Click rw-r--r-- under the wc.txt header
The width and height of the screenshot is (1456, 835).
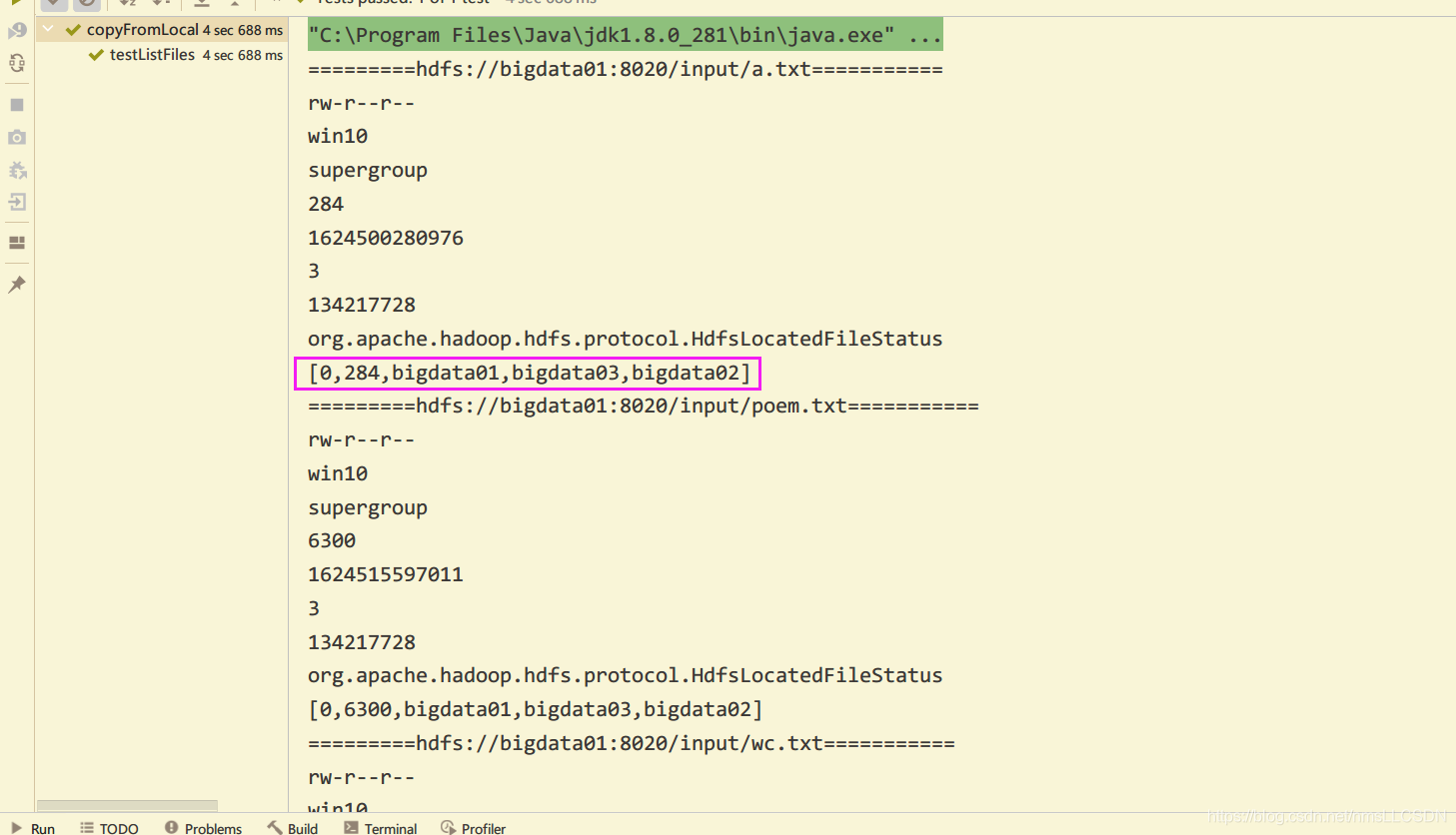[x=361, y=777]
